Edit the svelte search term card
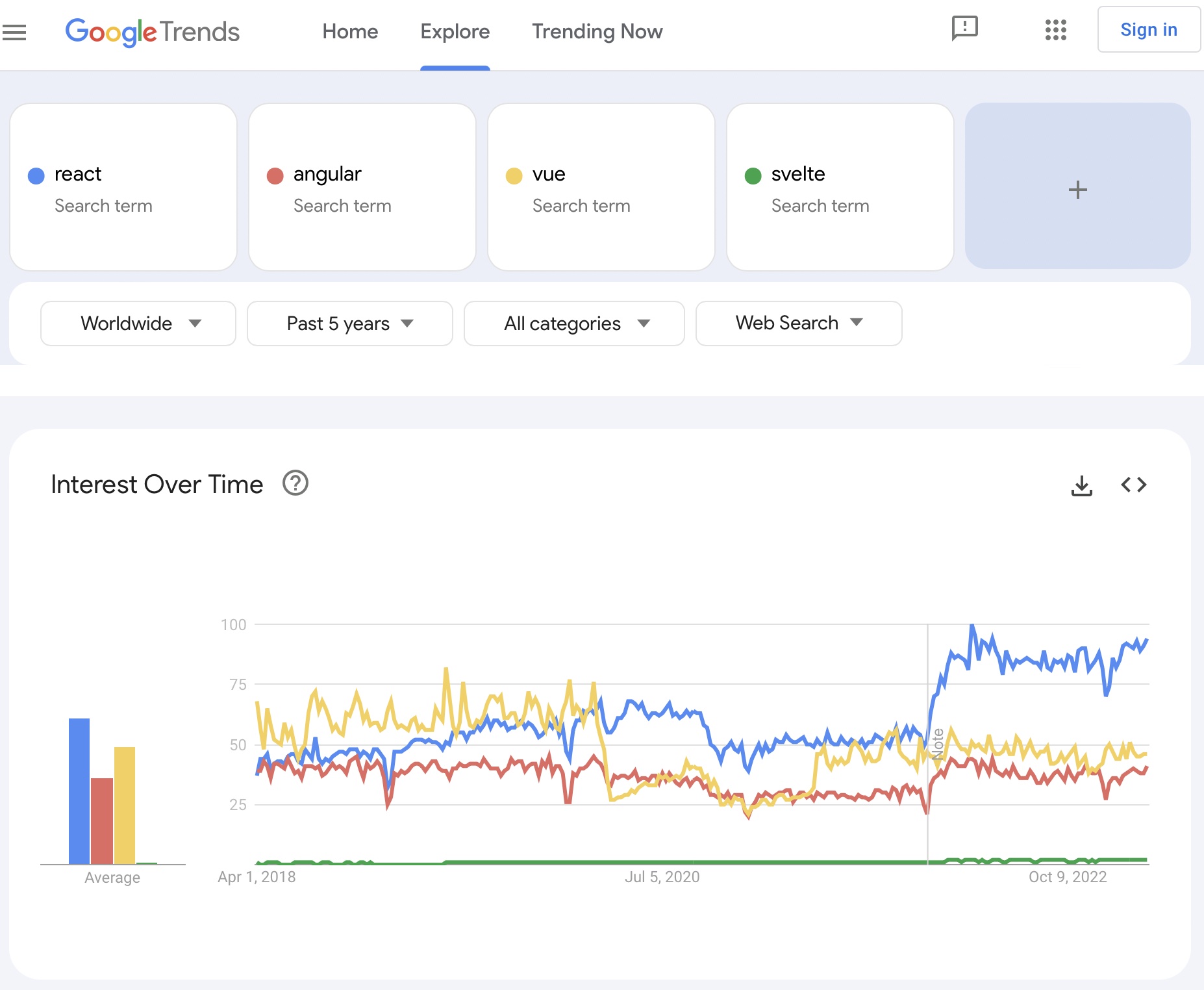Image resolution: width=1204 pixels, height=990 pixels. [840, 187]
